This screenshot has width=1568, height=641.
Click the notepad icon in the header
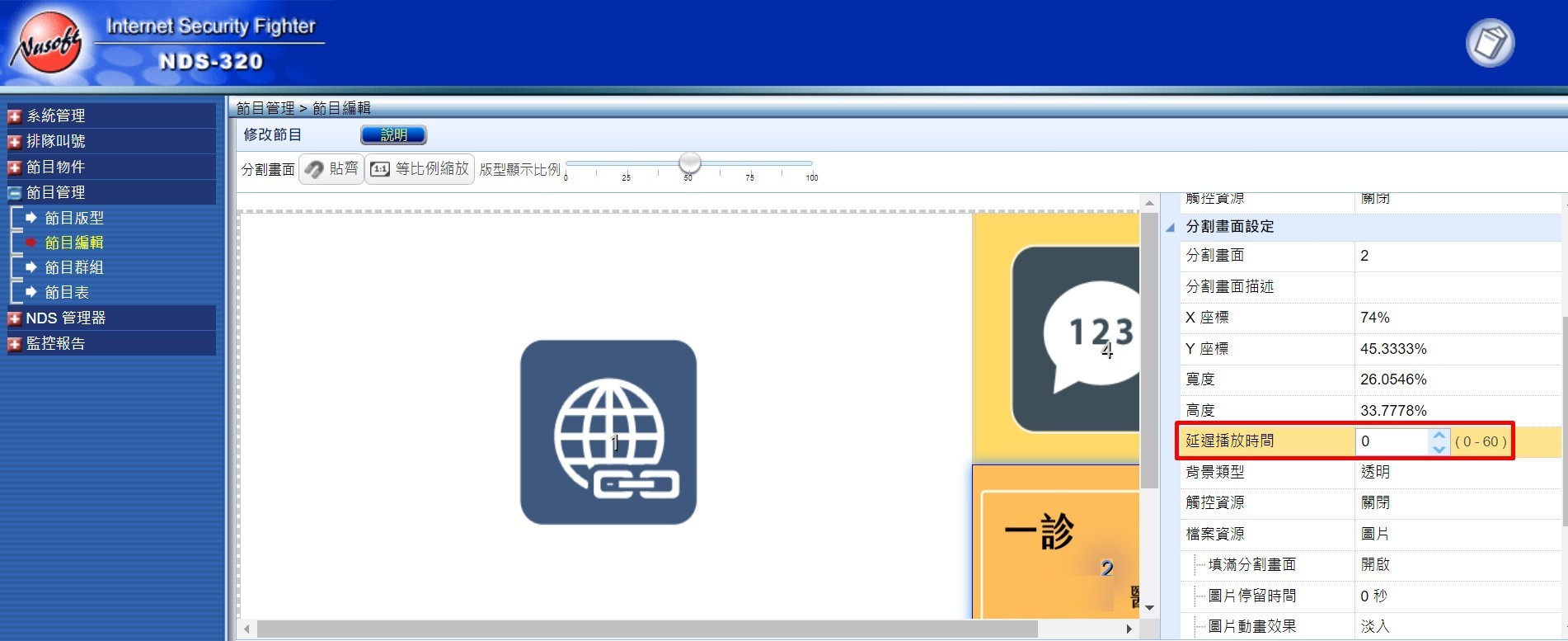tap(1490, 43)
